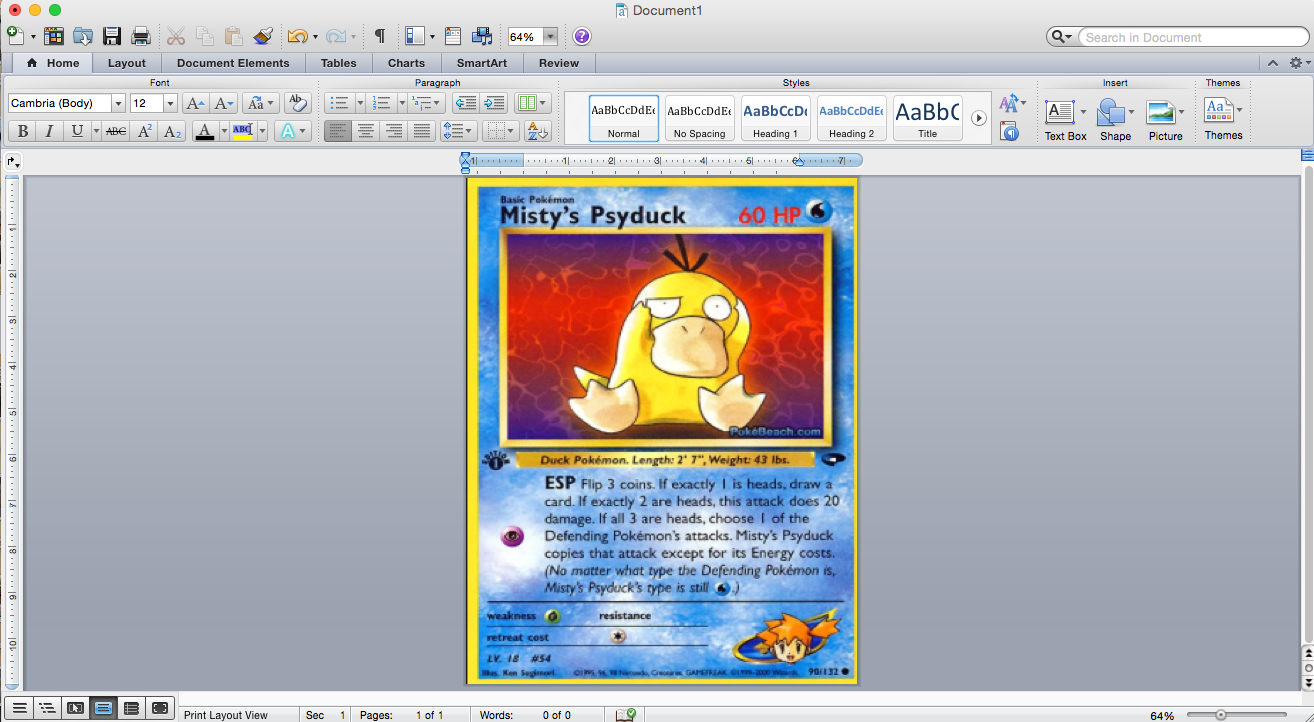
Task: Toggle Italic formatting
Action: coord(48,131)
